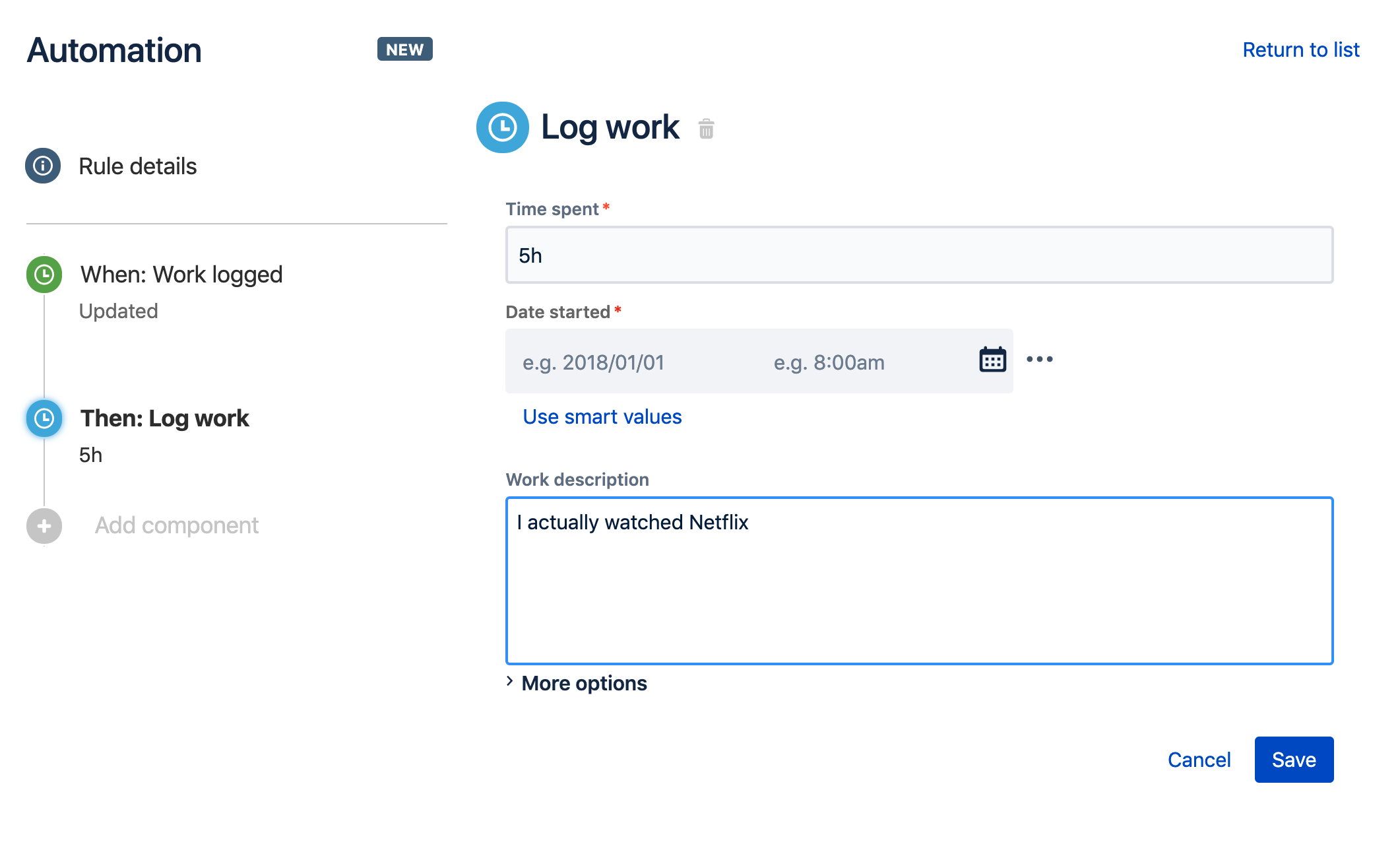Image resolution: width=1400 pixels, height=858 pixels.
Task: Click the Time spent label
Action: tap(552, 209)
